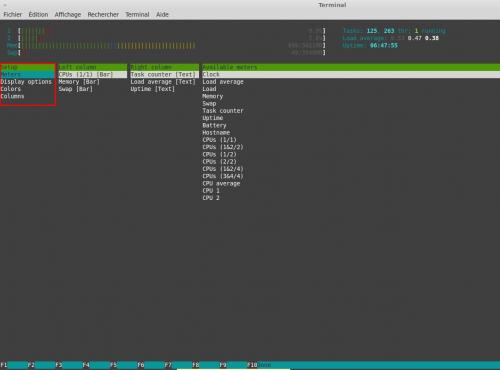Select the Load meter in Available meters
Screen dimensions: 500x370
209,89
